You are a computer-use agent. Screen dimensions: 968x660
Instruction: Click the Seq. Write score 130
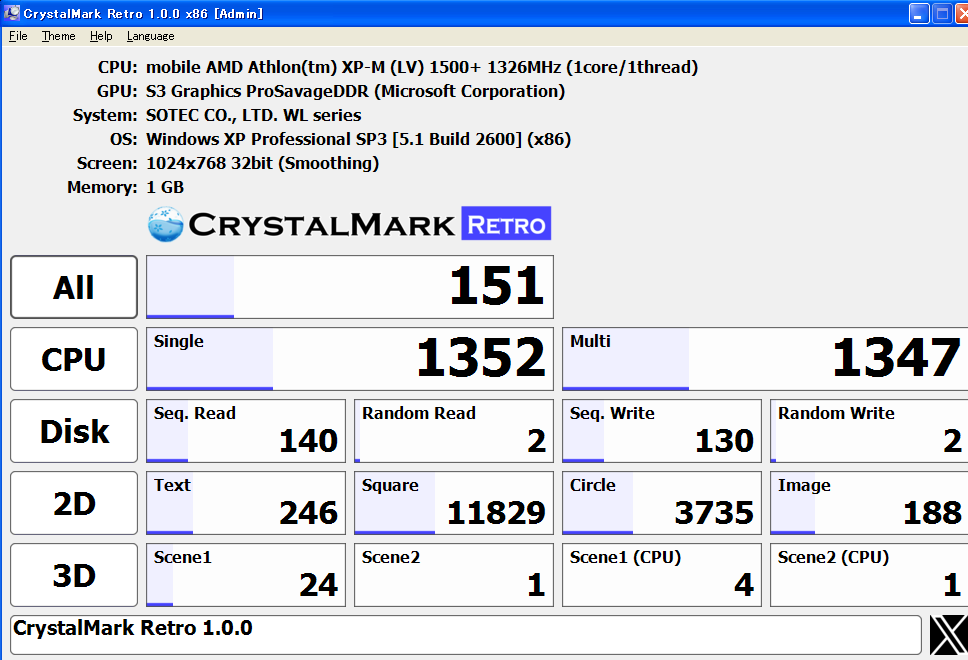(x=662, y=431)
